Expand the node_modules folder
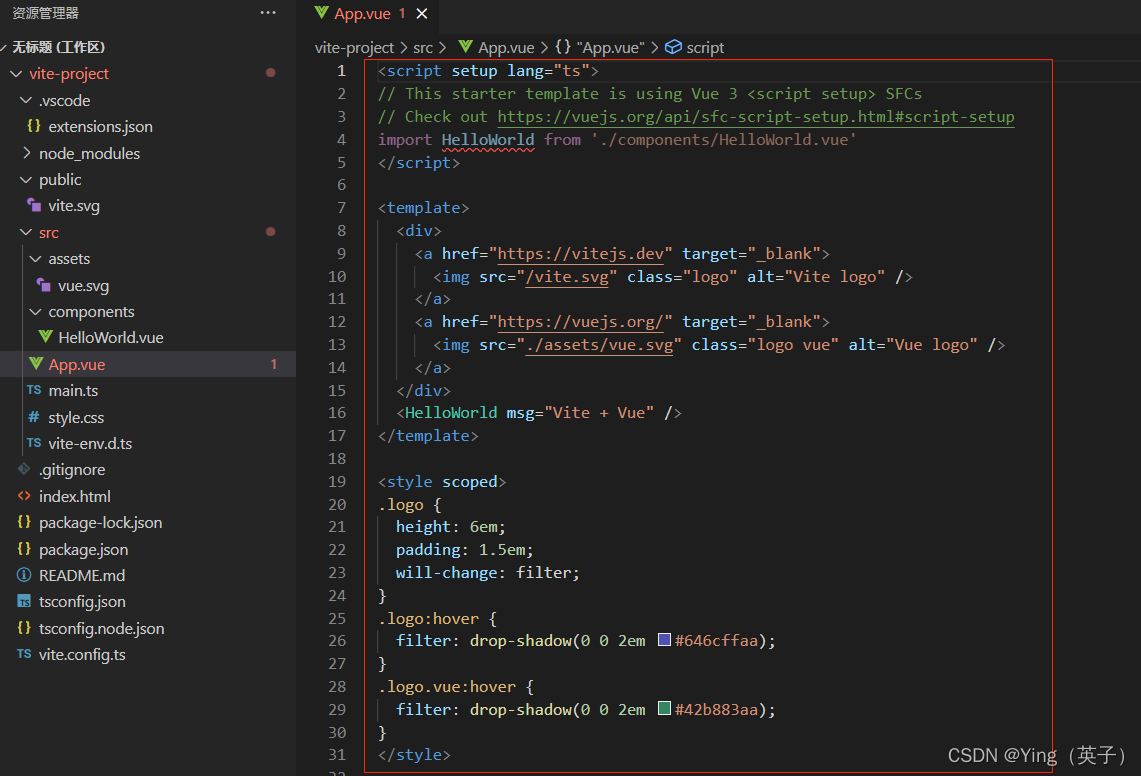This screenshot has width=1141, height=776. pyautogui.click(x=27, y=154)
